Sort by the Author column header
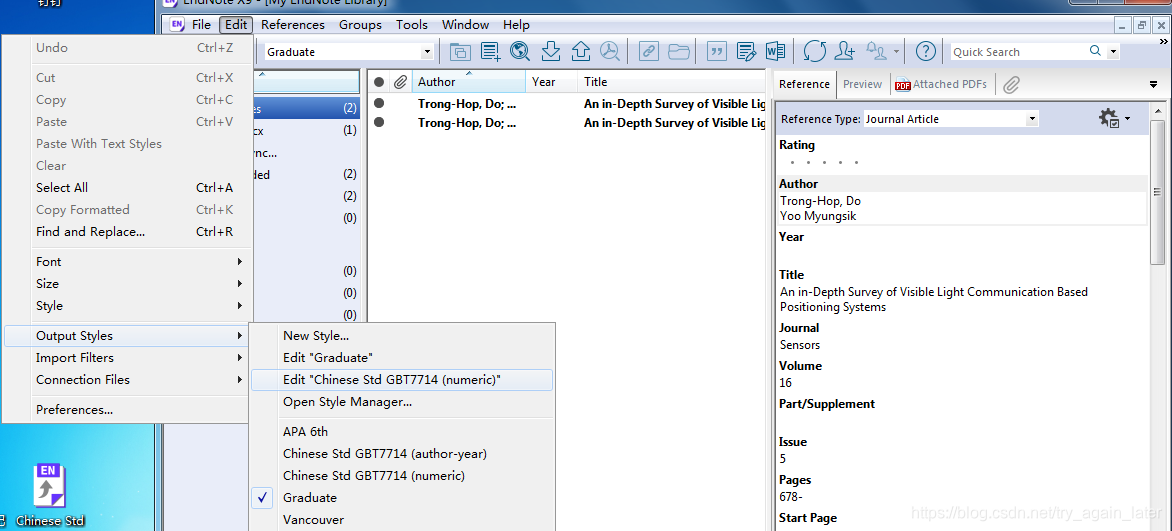 (469, 82)
